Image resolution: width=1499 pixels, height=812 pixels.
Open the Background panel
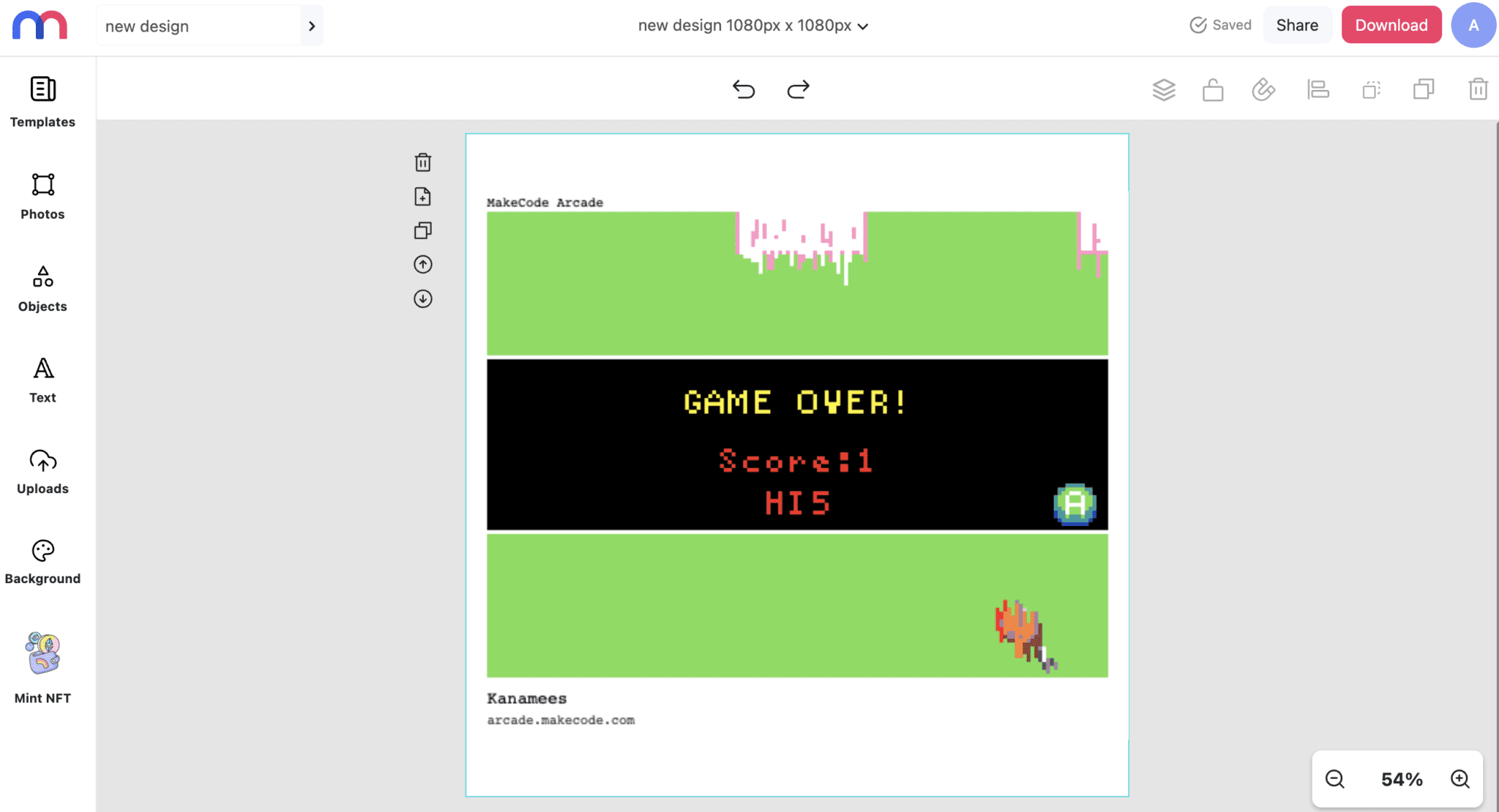[x=42, y=560]
